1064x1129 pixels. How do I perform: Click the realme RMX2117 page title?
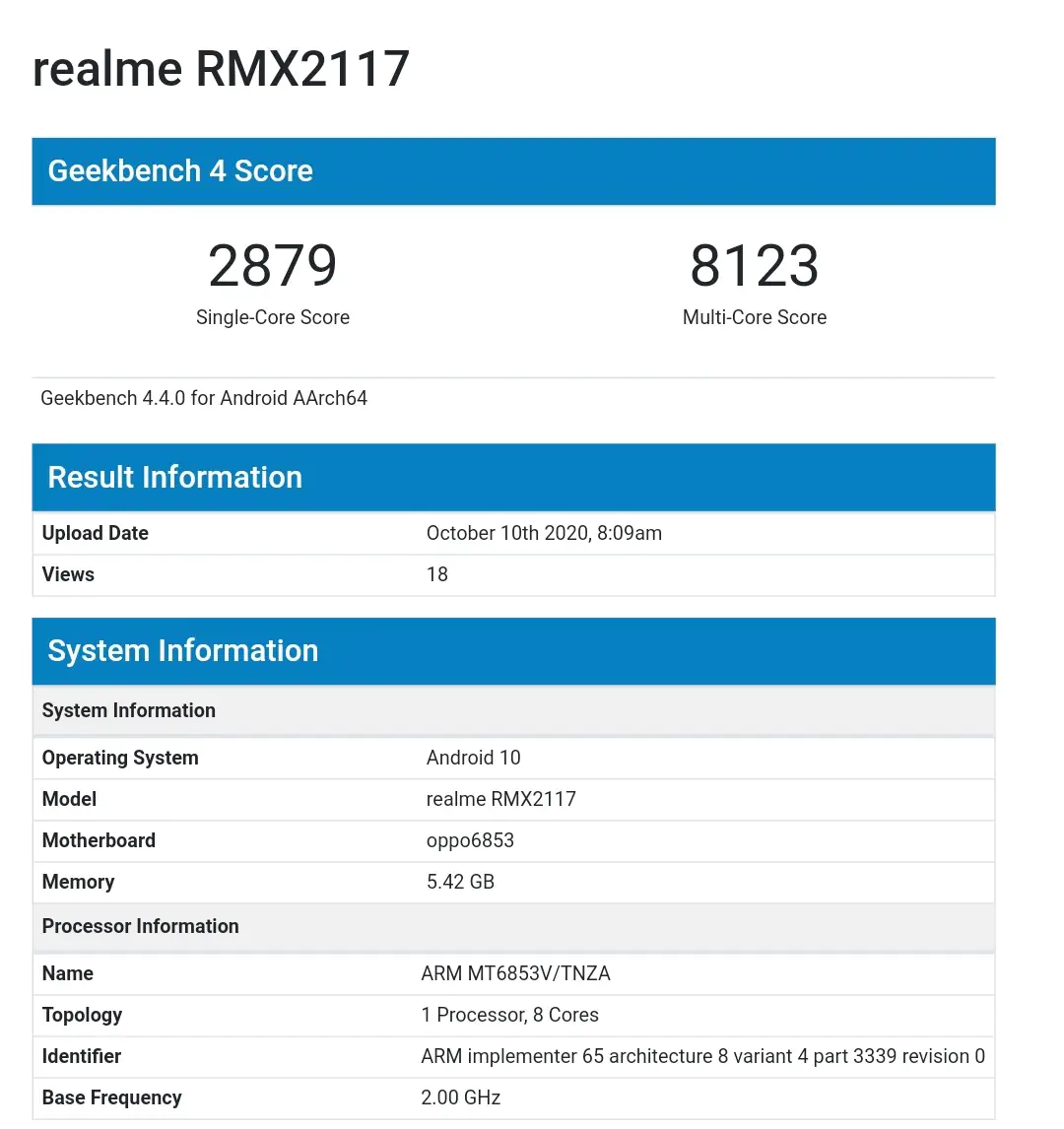point(221,69)
